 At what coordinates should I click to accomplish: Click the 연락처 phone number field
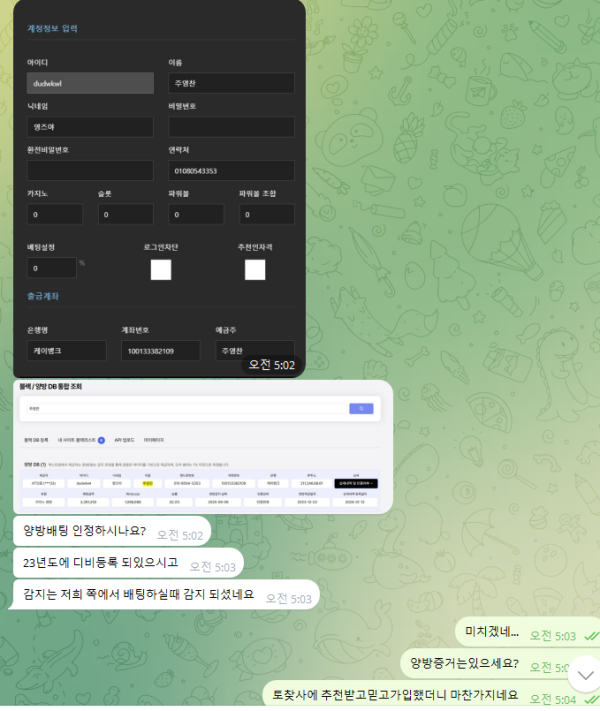coord(231,171)
